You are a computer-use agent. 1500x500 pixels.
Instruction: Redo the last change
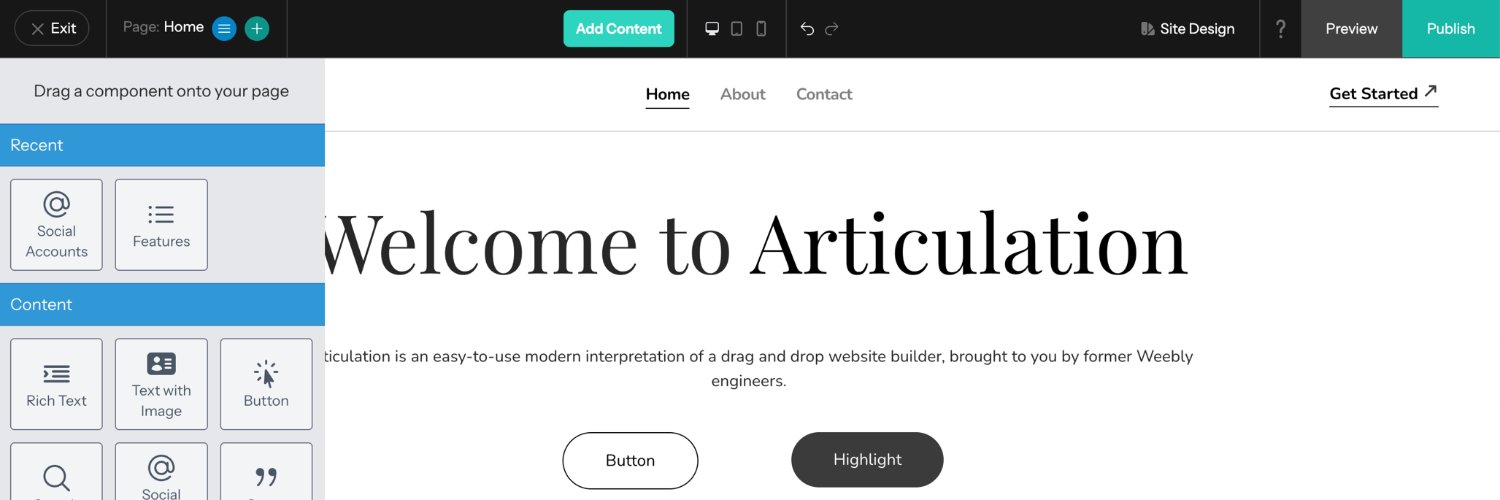832,29
